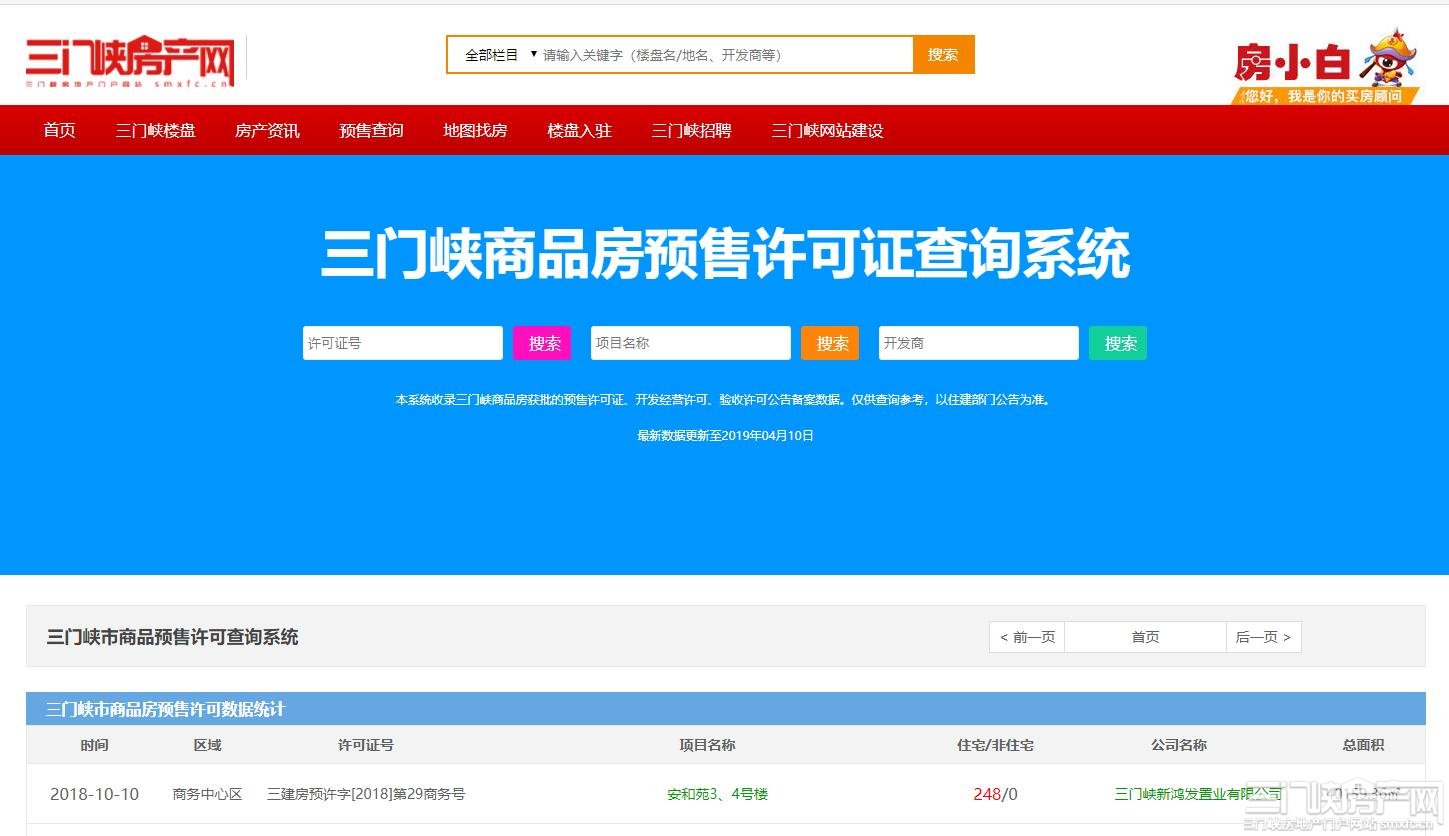Select 预售查询 in the navigation bar

371,130
